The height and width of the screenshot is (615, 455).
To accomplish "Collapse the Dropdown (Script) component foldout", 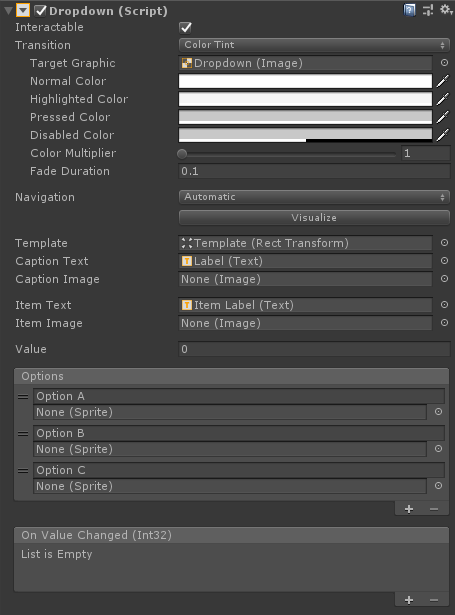I will pos(8,11).
